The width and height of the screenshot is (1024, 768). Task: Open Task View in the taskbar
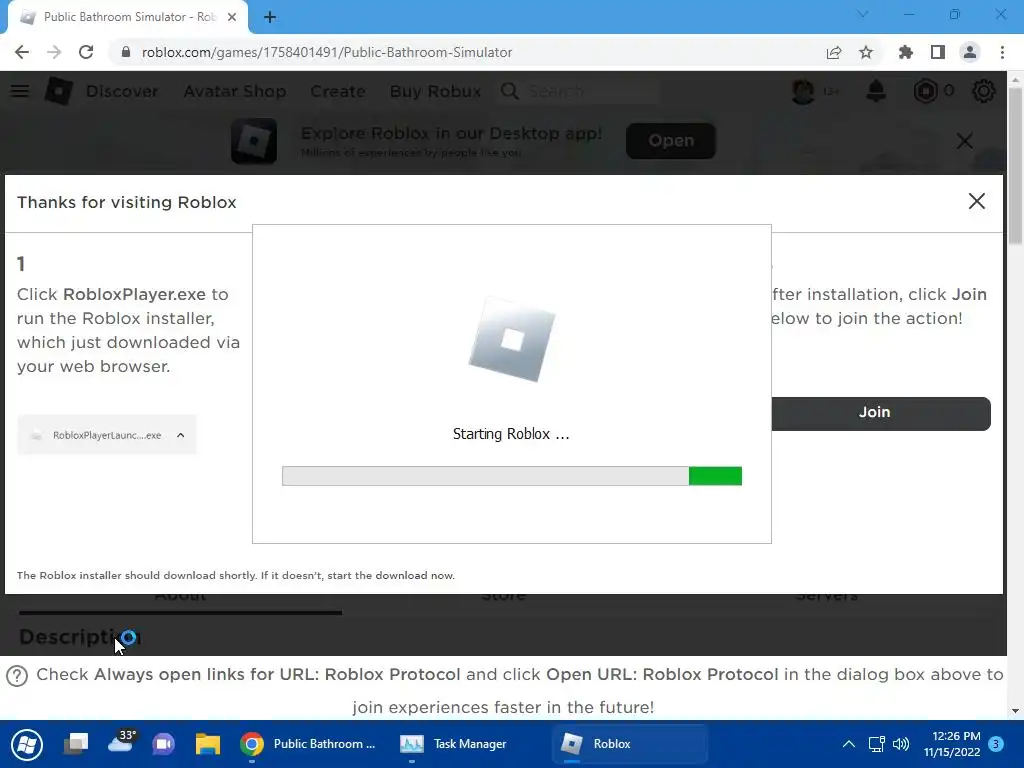tap(76, 744)
